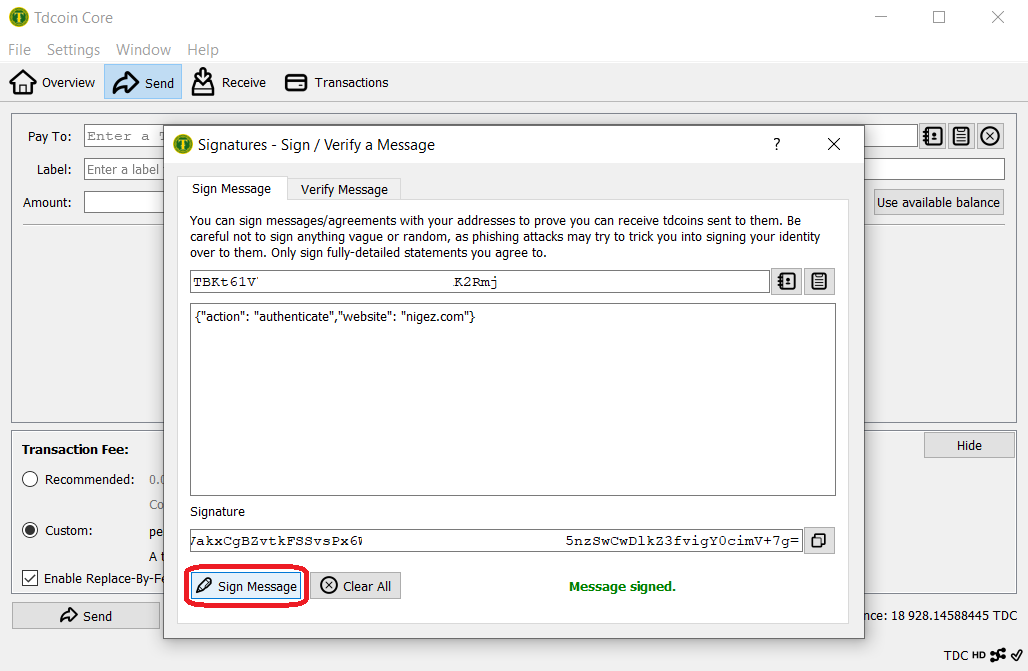The width and height of the screenshot is (1028, 671).
Task: Select the Custom fee radio button
Action: pyautogui.click(x=31, y=530)
